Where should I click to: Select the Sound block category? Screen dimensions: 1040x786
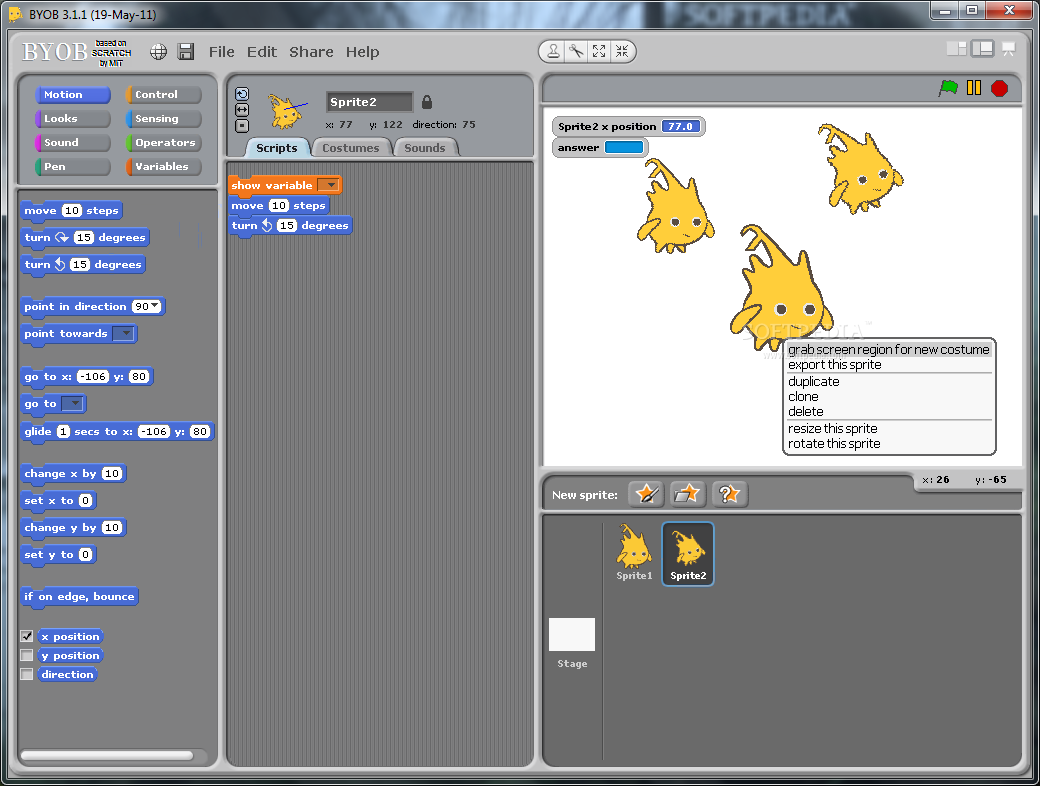[x=72, y=143]
